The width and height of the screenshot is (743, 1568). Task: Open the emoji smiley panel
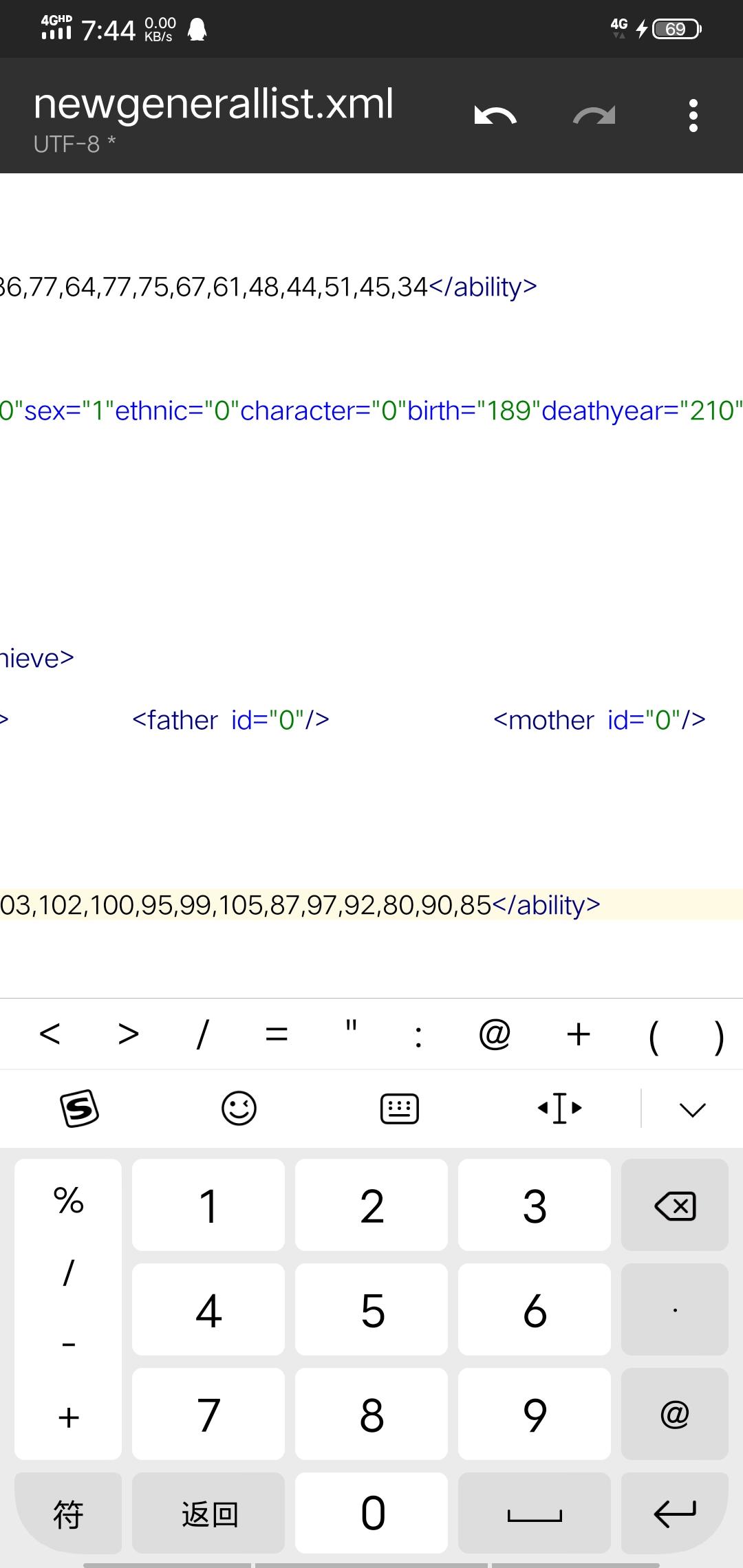(x=239, y=1109)
